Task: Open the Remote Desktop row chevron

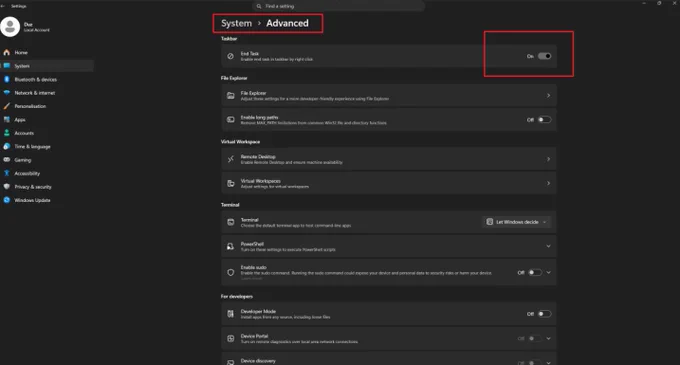Action: pyautogui.click(x=549, y=159)
